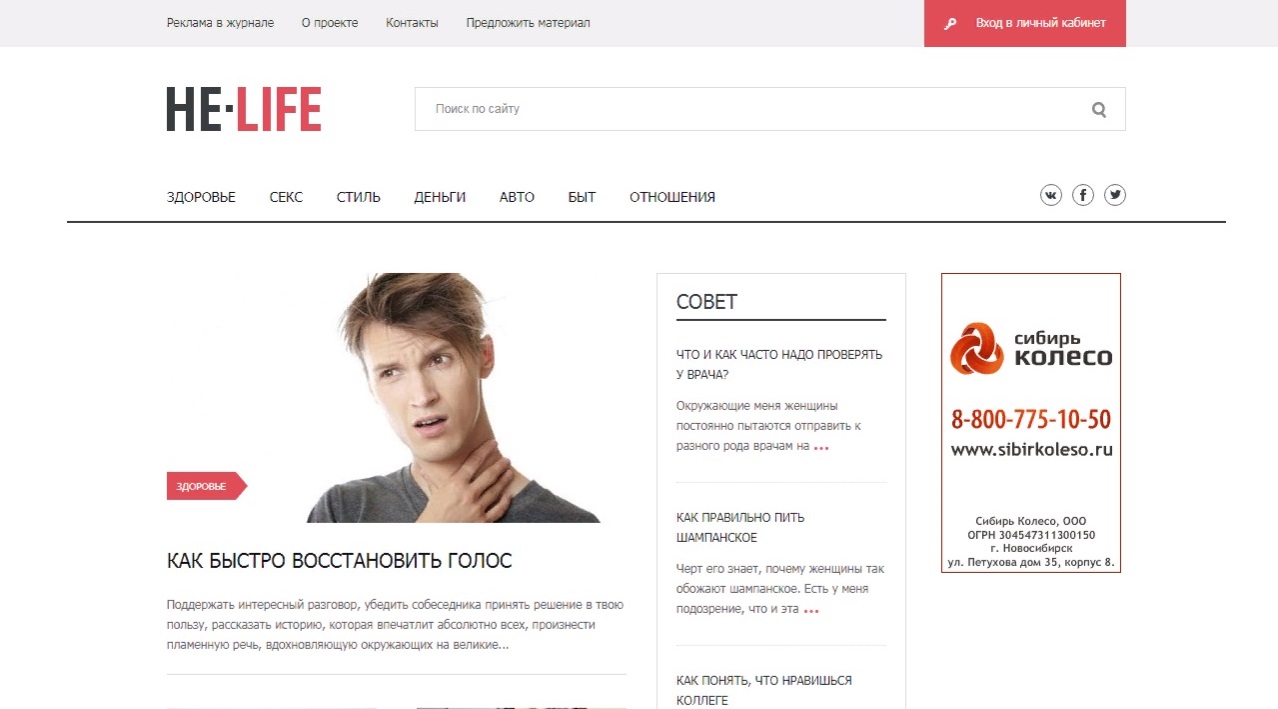Open Предложить материал link
The image size is (1278, 709).
click(528, 23)
